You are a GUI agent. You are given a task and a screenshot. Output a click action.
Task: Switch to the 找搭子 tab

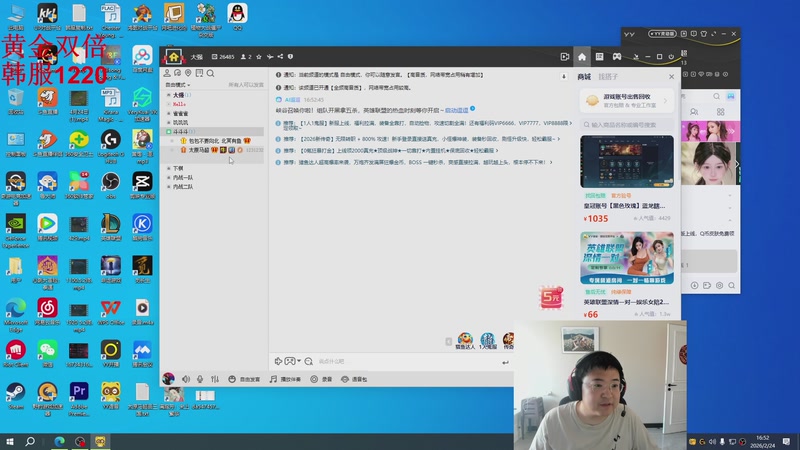coord(608,77)
